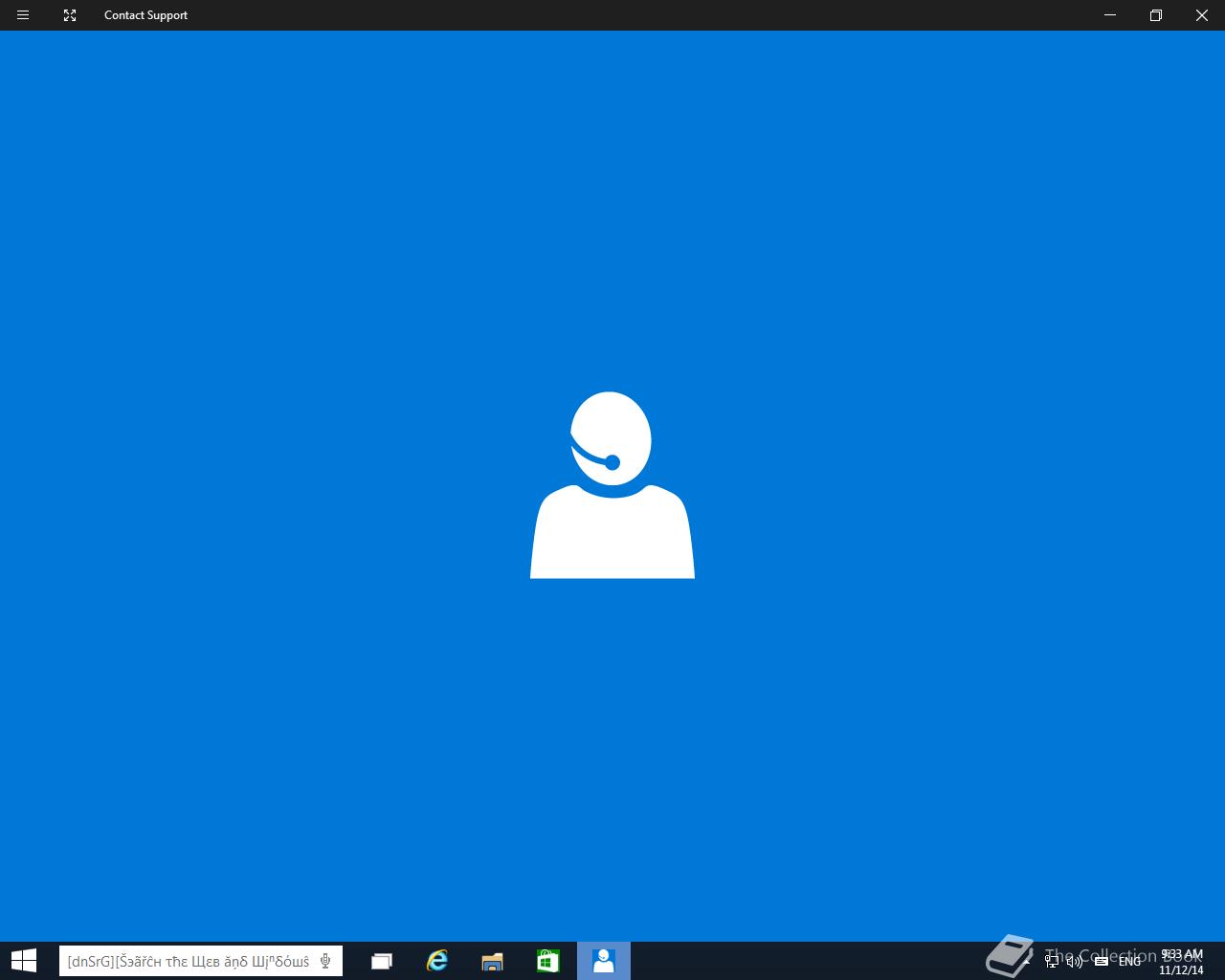
Task: Open the clock and date flyout
Action: pyautogui.click(x=1181, y=962)
